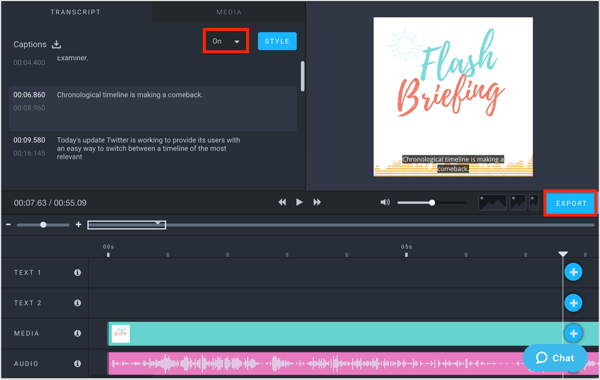Viewport: 600px width, 380px height.
Task: Switch to the MEDIA tab
Action: (229, 12)
